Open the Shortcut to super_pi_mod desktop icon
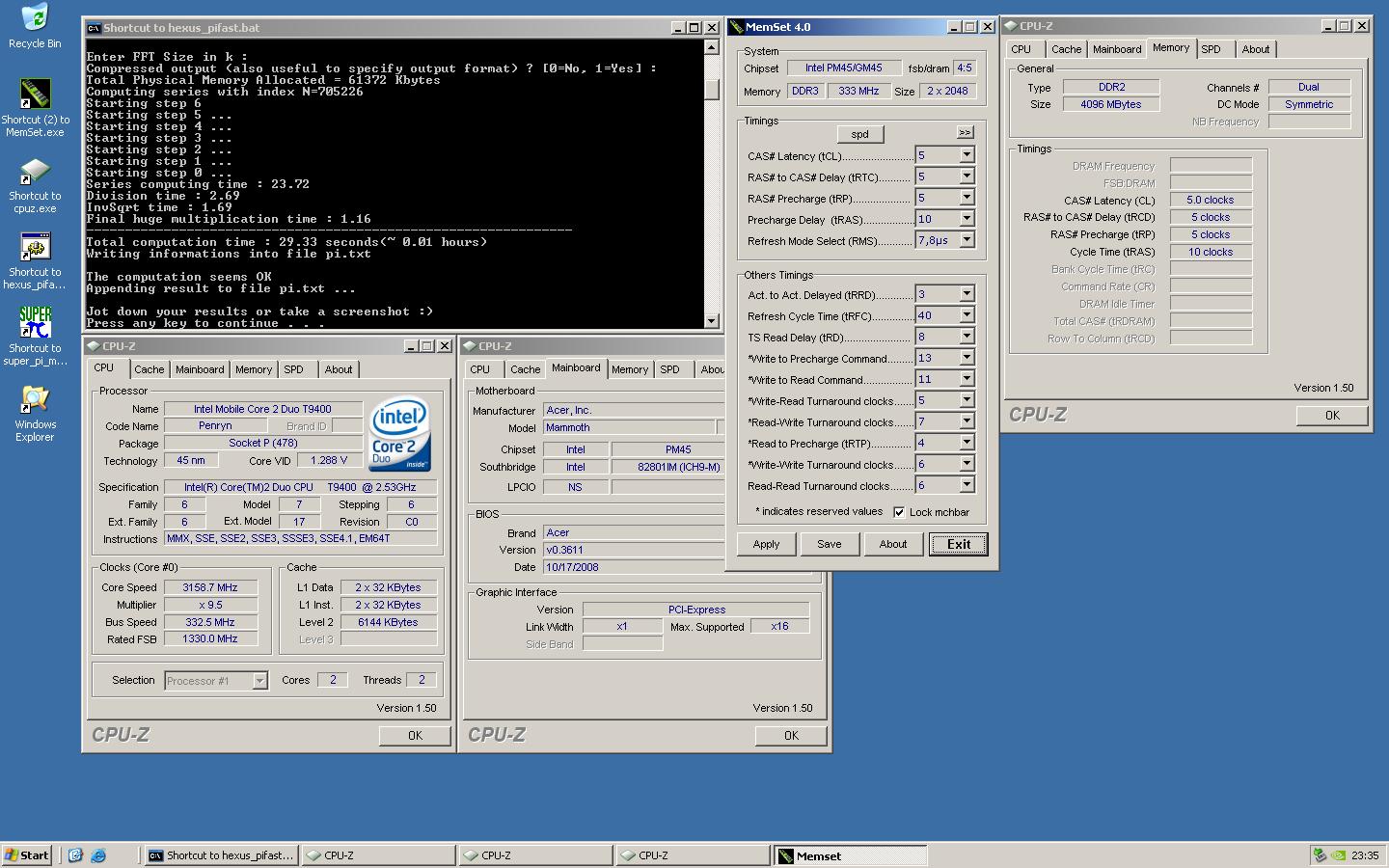 point(35,337)
